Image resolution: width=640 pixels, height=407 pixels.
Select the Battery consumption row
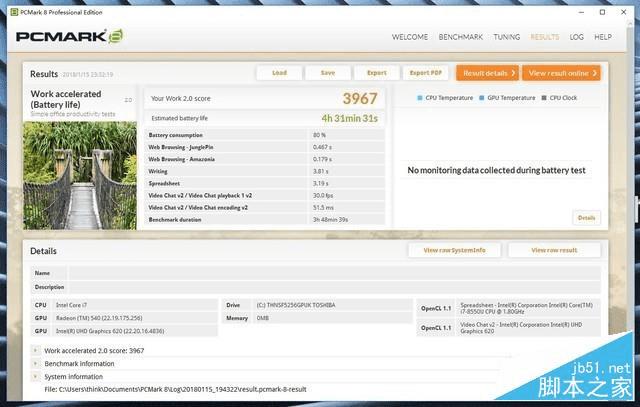point(264,135)
